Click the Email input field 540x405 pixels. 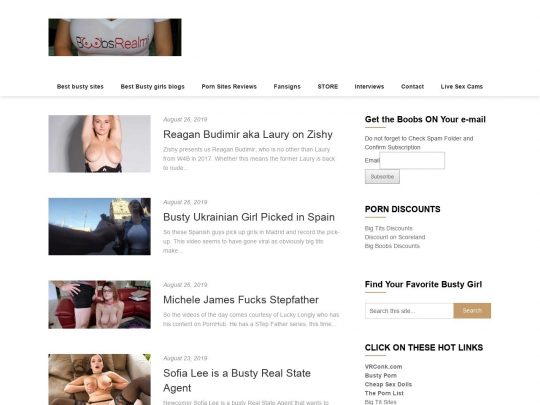point(412,160)
